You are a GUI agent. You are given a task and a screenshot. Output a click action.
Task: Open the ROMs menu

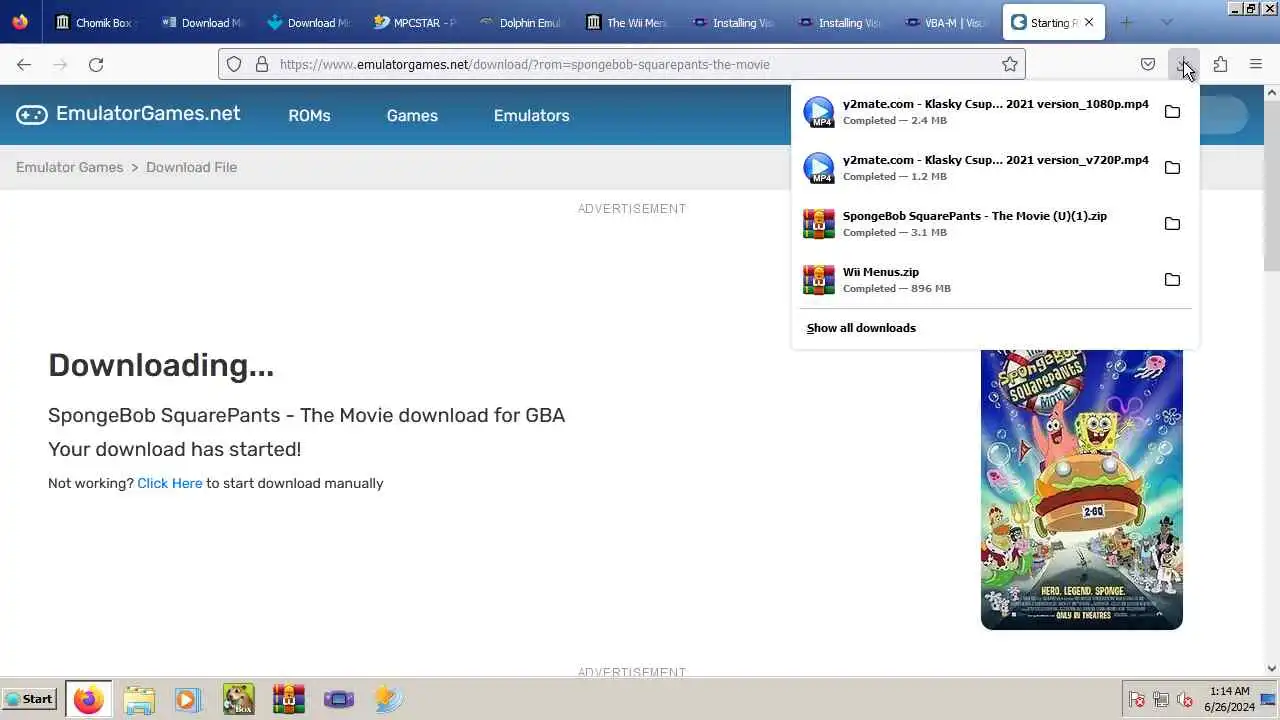pos(309,115)
